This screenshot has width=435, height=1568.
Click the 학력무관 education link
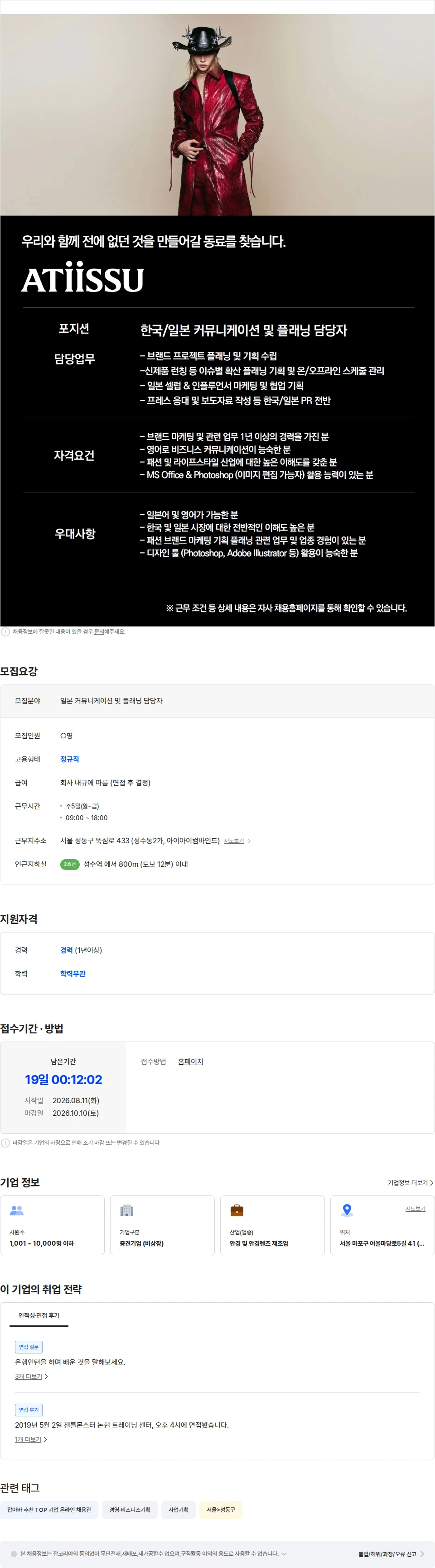(x=72, y=974)
